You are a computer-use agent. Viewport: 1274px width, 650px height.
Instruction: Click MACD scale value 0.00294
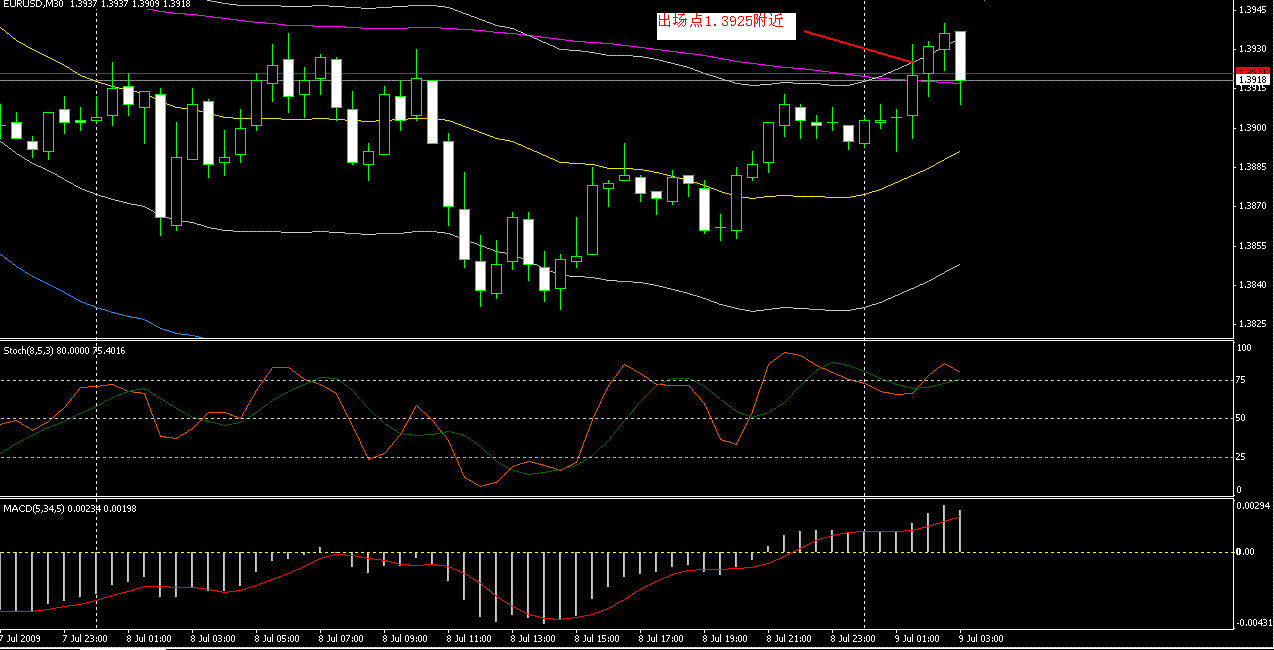tap(1251, 507)
